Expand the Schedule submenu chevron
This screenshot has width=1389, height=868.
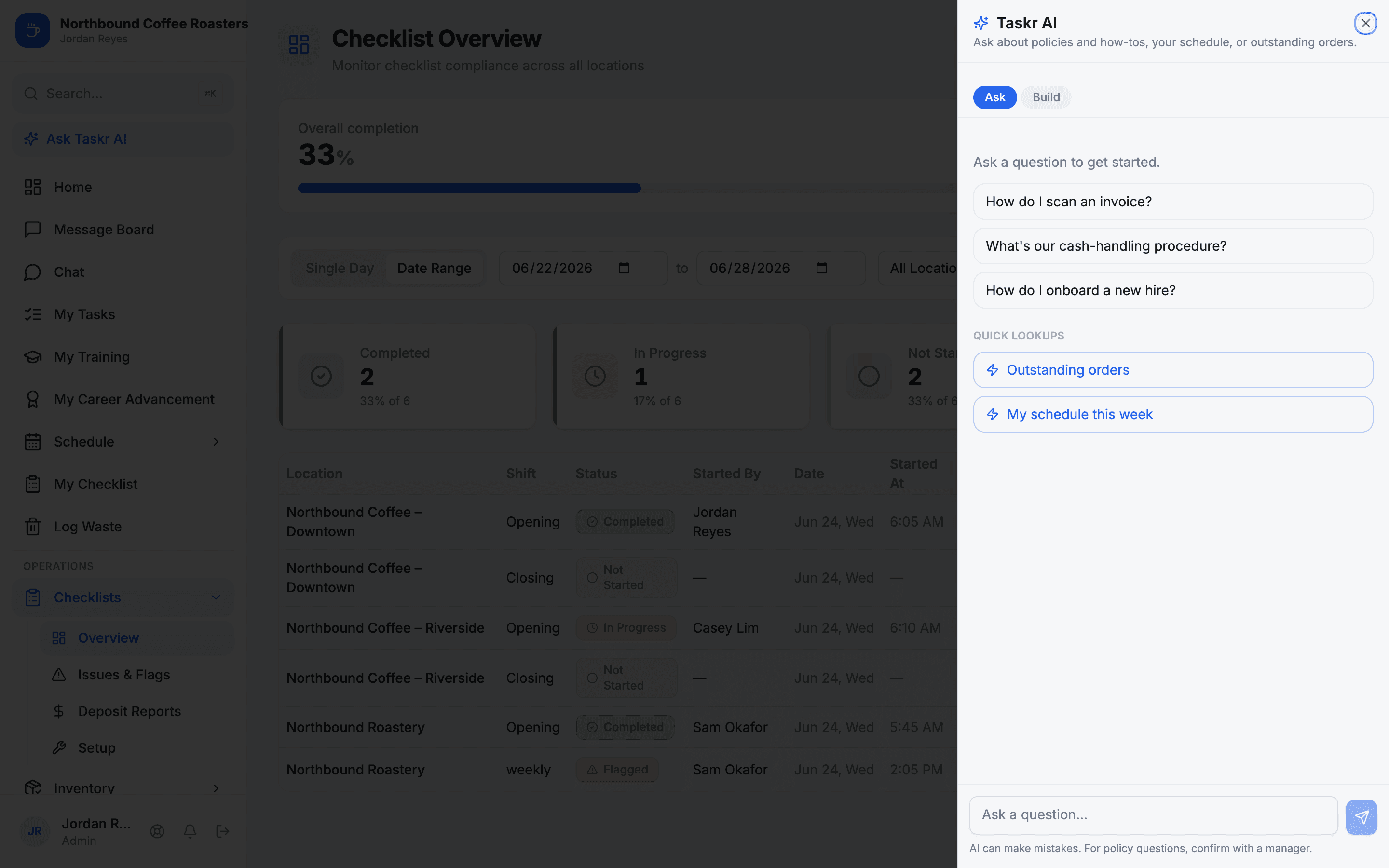[216, 442]
